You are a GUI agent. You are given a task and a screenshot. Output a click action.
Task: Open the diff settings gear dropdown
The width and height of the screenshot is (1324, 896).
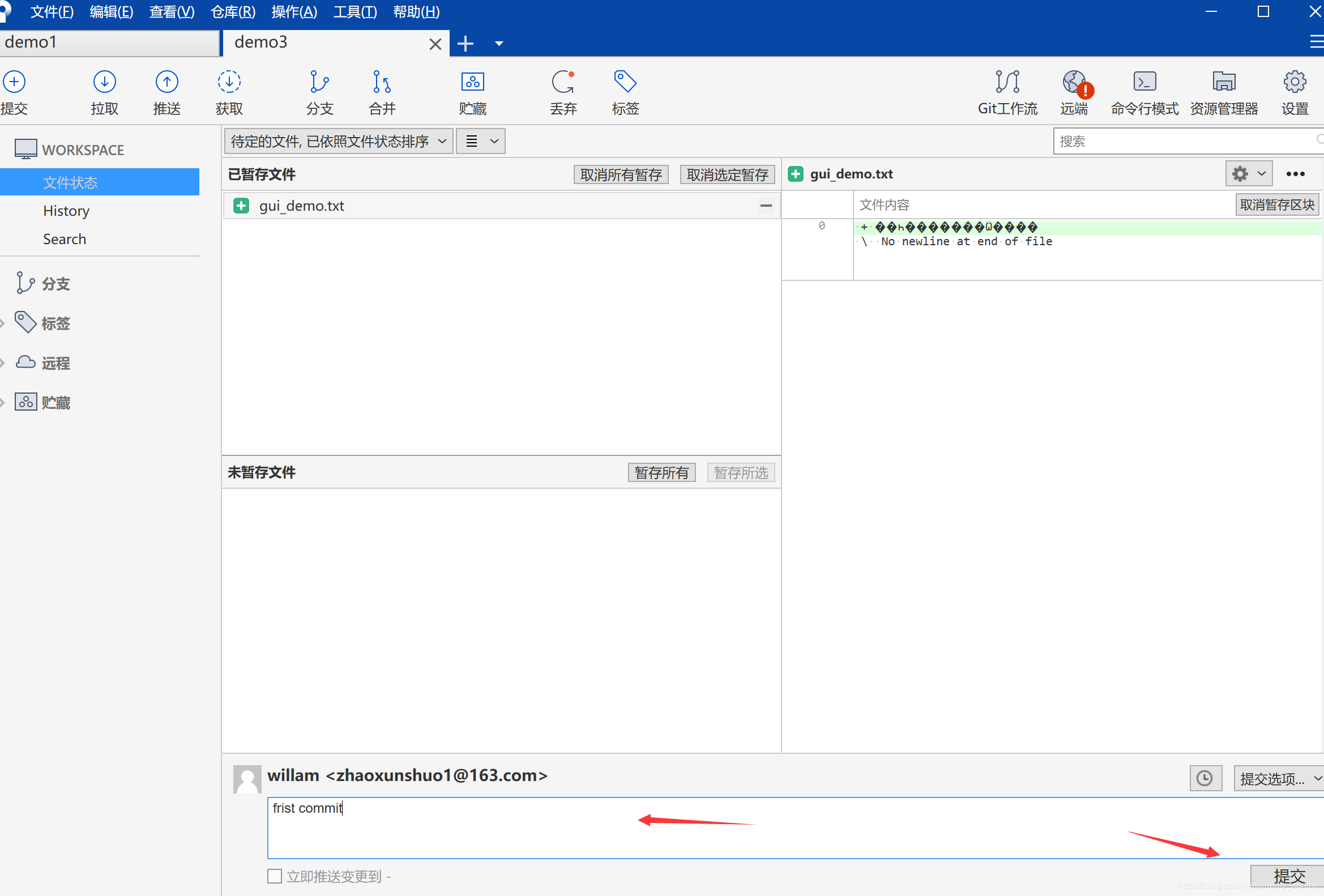point(1248,174)
